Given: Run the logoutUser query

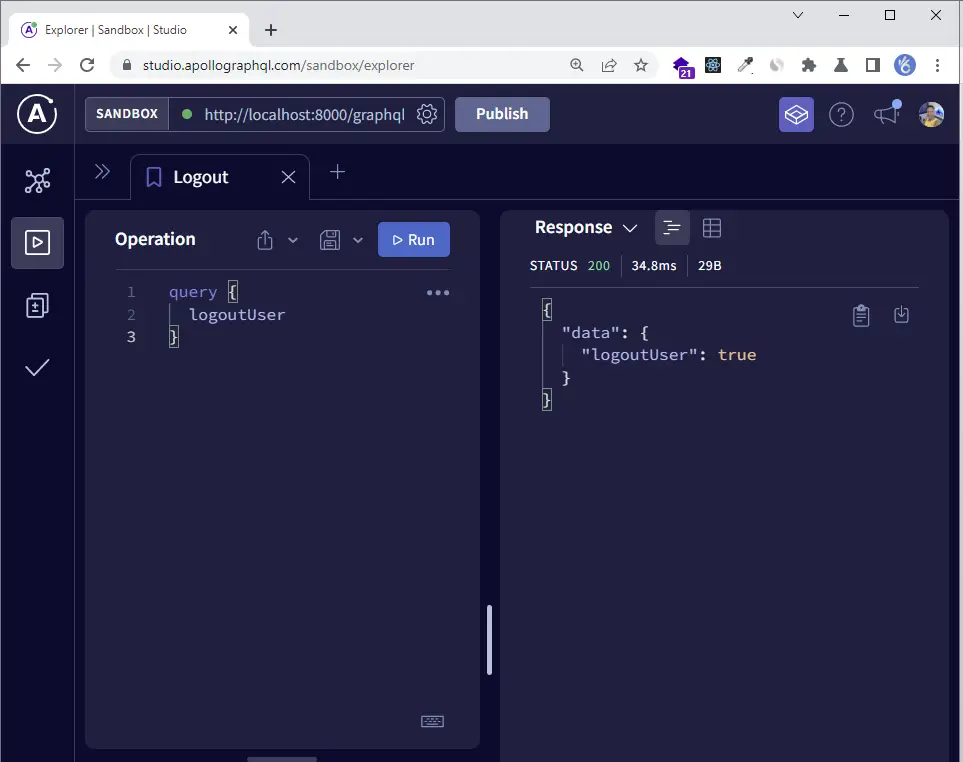Looking at the screenshot, I should click(x=413, y=239).
